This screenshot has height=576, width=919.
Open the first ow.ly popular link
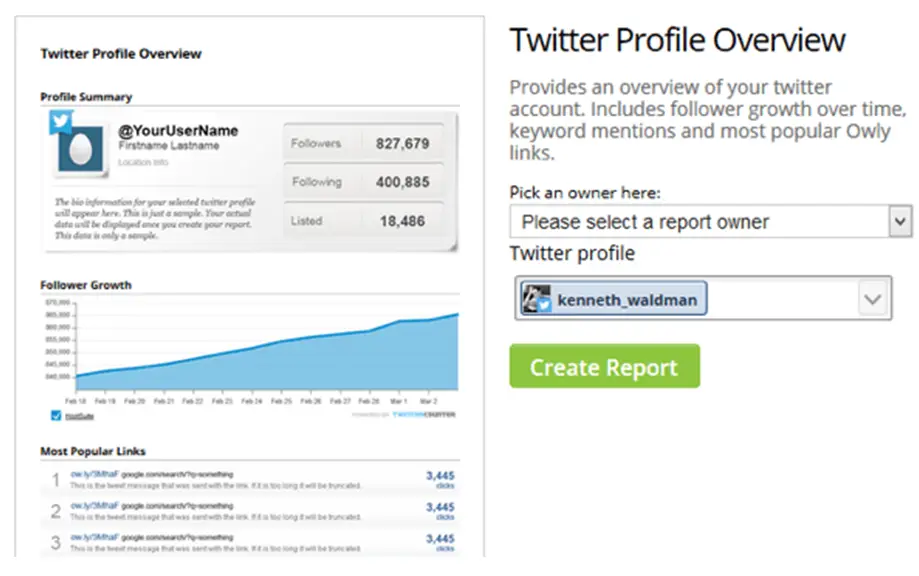pyautogui.click(x=94, y=474)
